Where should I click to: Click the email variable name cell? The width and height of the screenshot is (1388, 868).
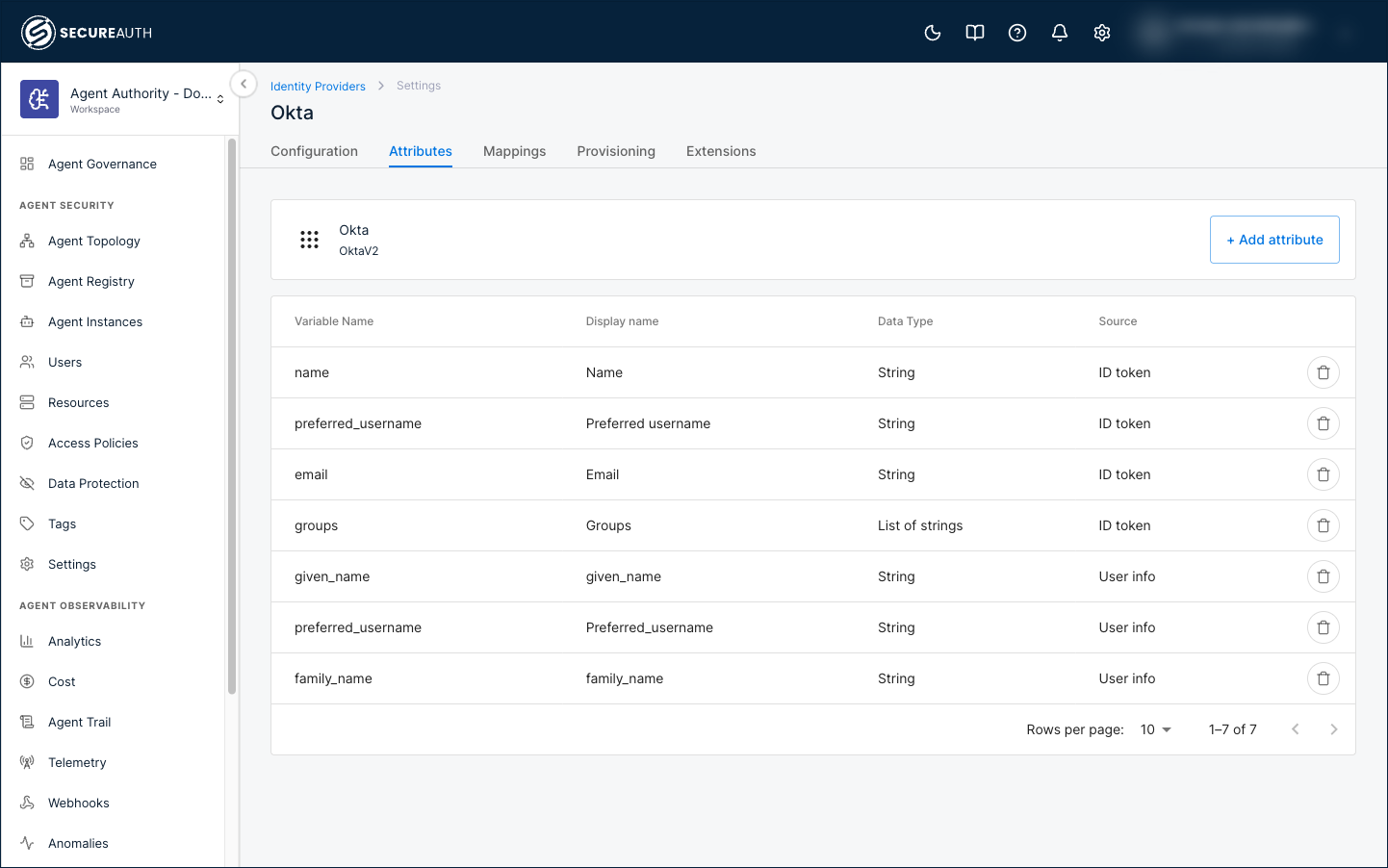coord(311,474)
